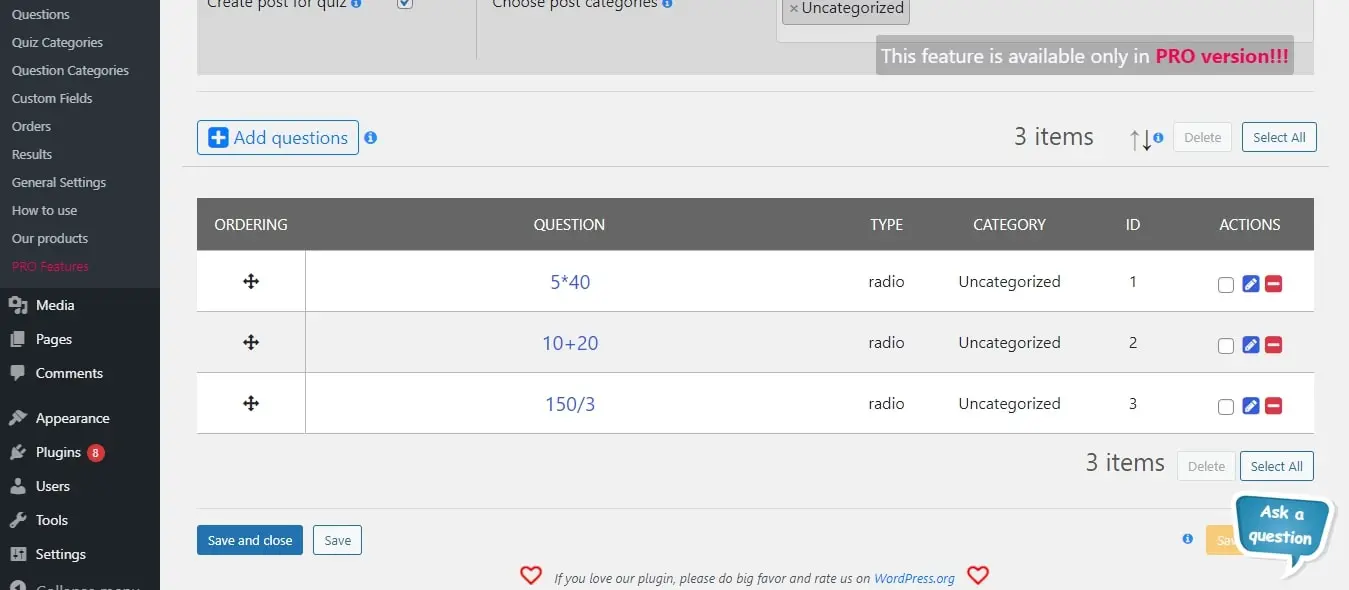This screenshot has height=590, width=1349.
Task: Check the checkbox for question 5*40
Action: coord(1226,285)
